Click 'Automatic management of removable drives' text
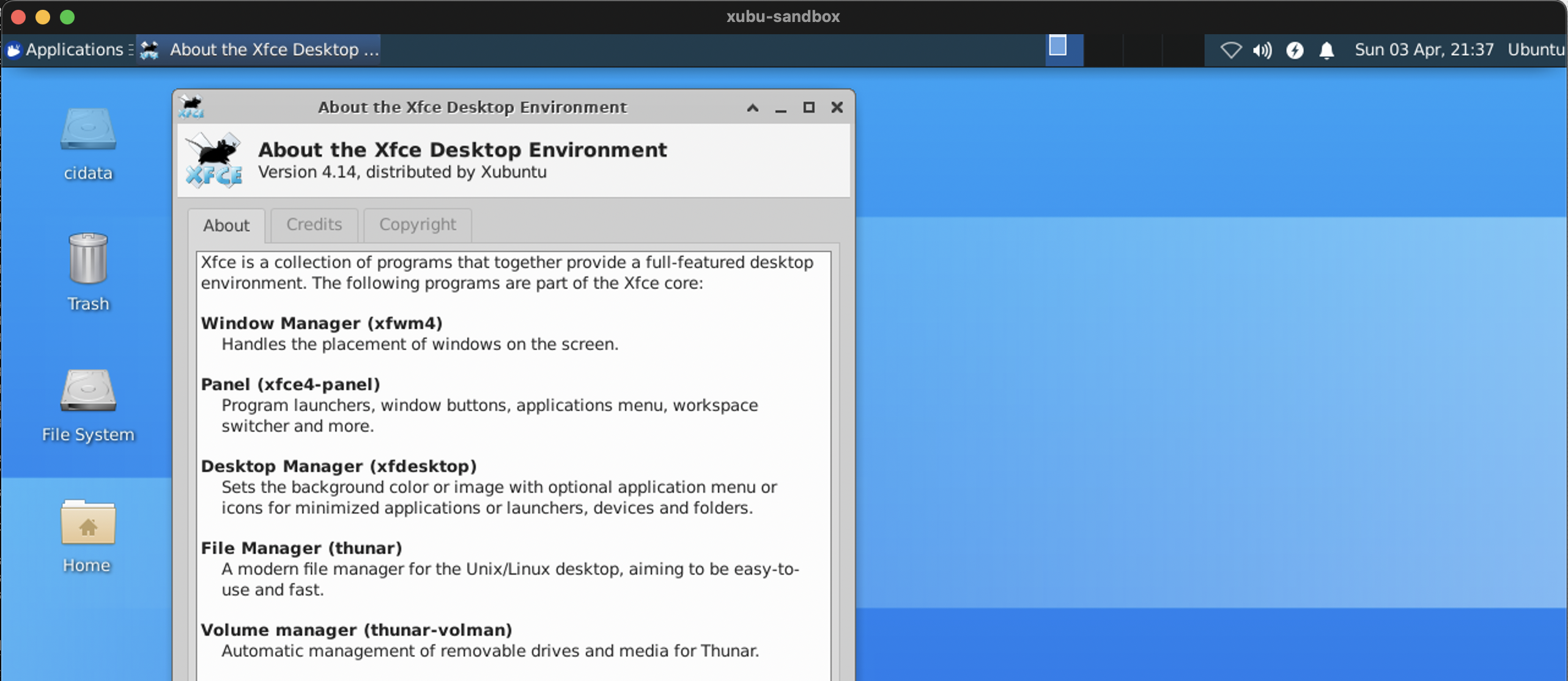The width and height of the screenshot is (1568, 681). pyautogui.click(x=490, y=651)
